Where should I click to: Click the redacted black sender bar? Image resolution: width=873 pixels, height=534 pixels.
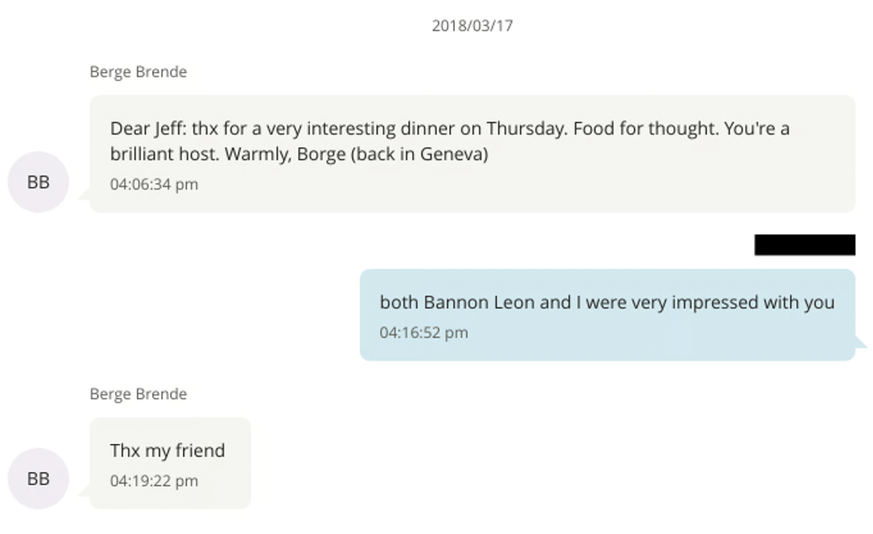[x=804, y=245]
